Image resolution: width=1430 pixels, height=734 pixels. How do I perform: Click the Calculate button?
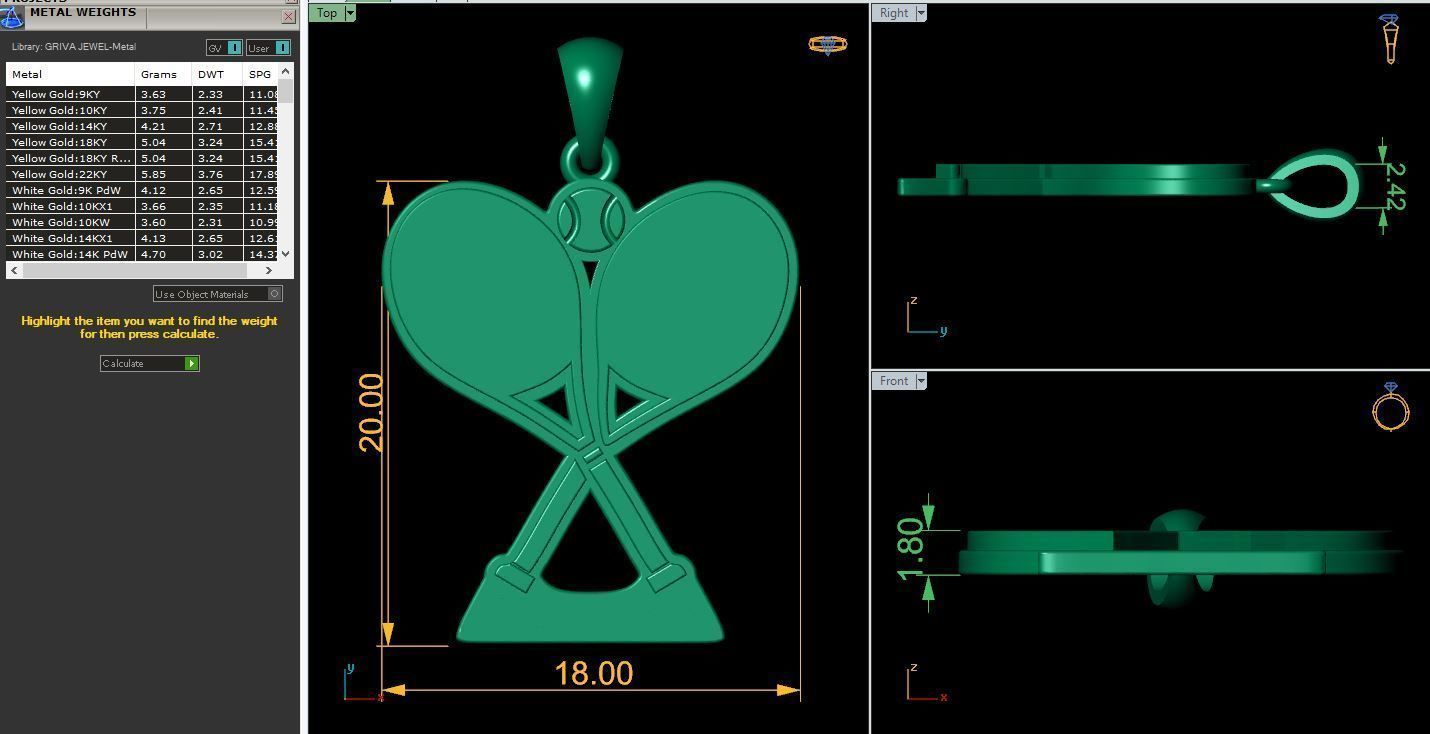click(x=150, y=363)
